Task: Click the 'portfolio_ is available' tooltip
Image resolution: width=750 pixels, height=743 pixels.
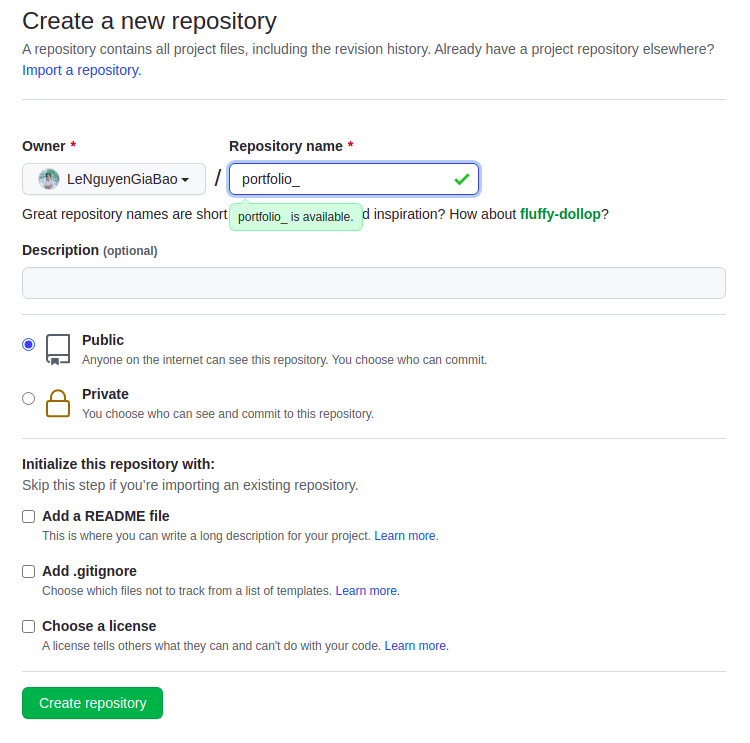Action: tap(296, 217)
